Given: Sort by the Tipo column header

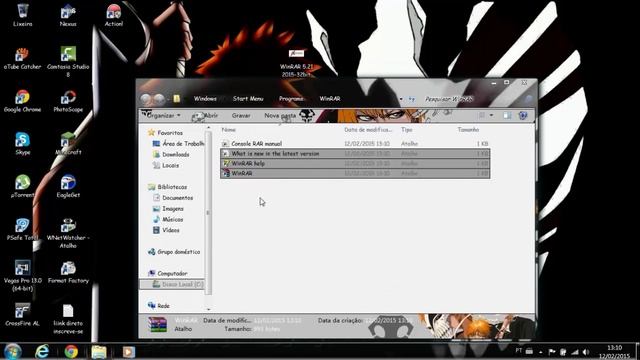Looking at the screenshot, I should (x=407, y=130).
